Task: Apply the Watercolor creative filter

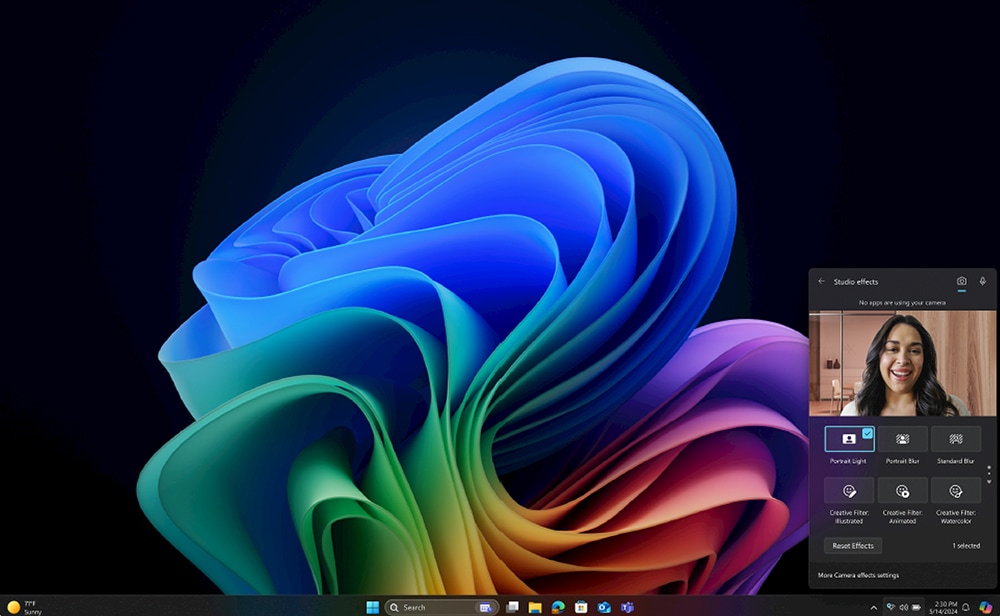Action: pyautogui.click(x=955, y=491)
